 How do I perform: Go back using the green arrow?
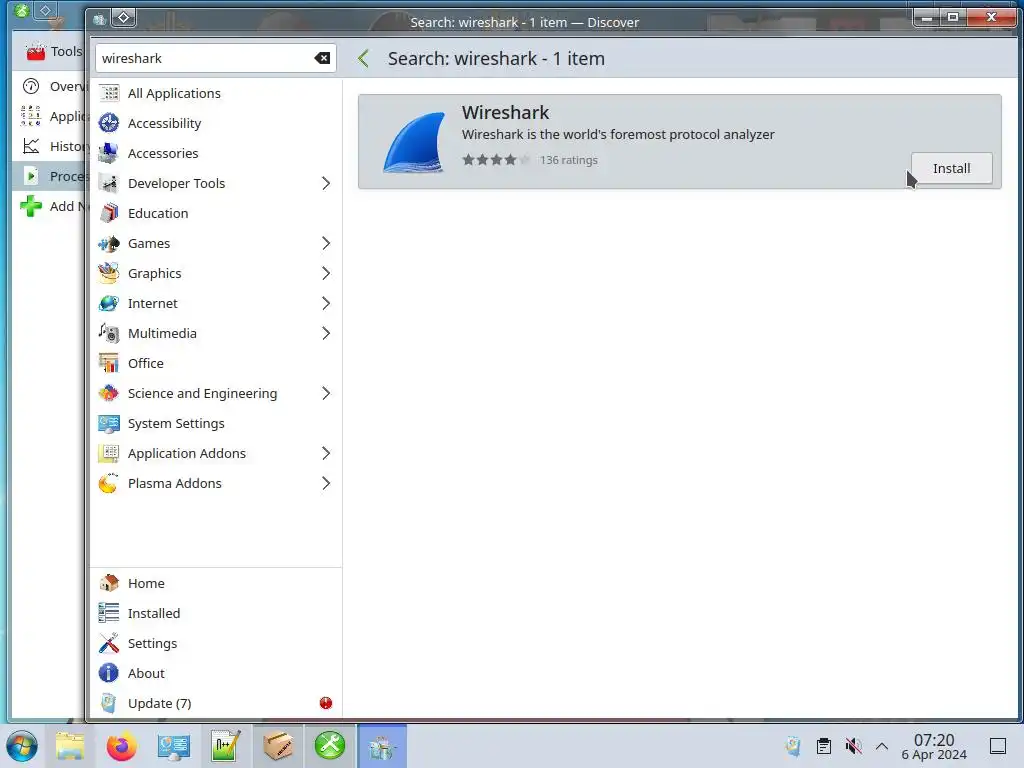tap(364, 59)
